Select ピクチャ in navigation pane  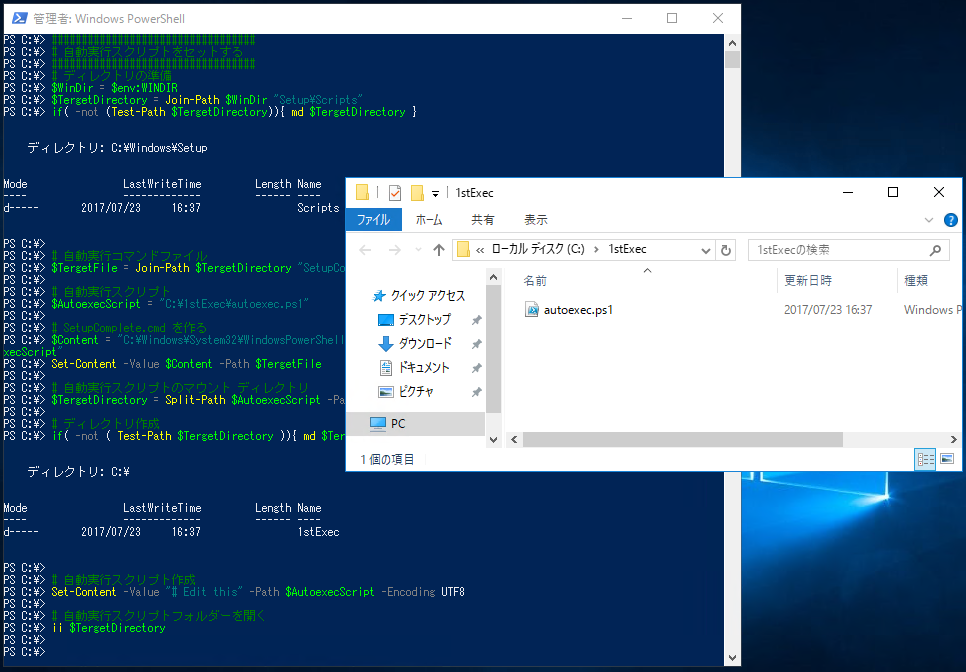coord(406,391)
